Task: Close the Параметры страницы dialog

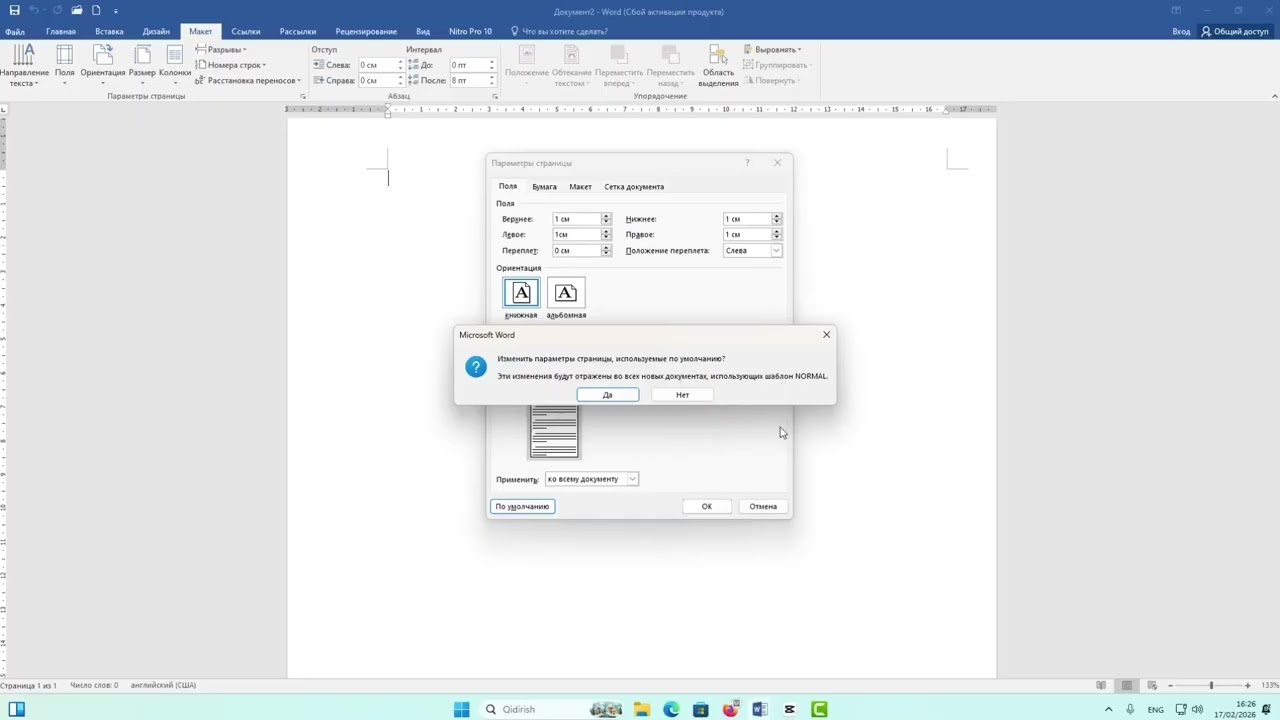Action: coord(777,162)
